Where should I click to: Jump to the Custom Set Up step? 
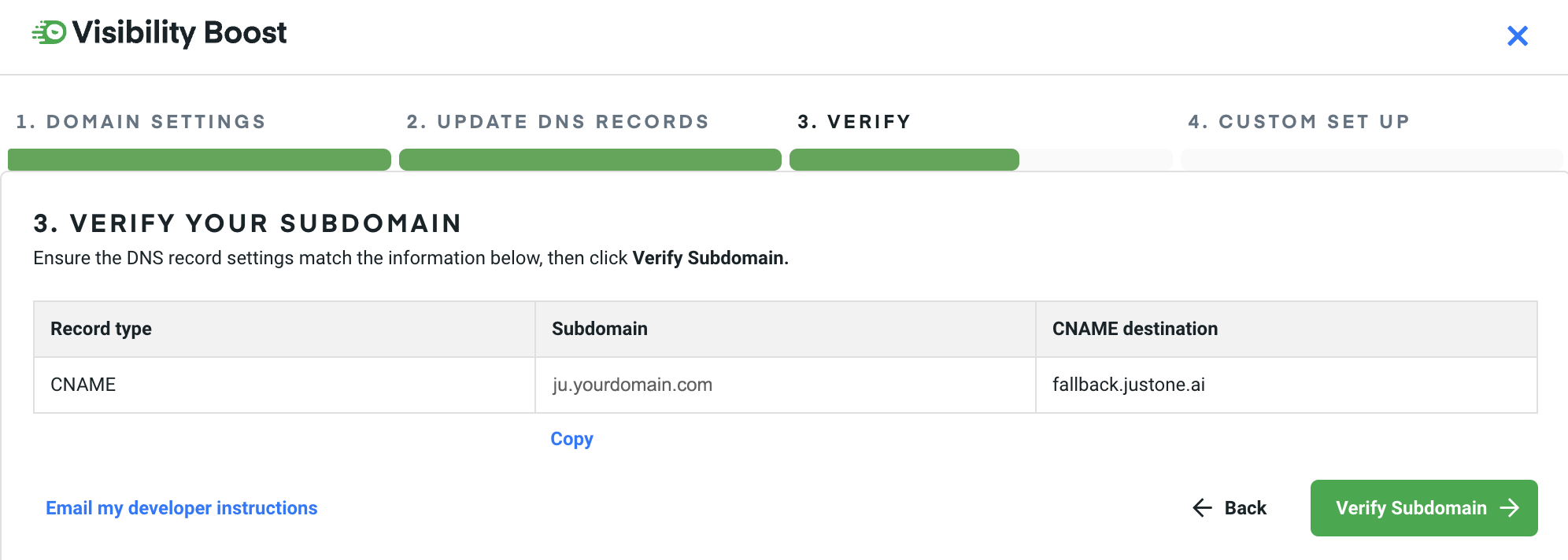(x=1299, y=122)
